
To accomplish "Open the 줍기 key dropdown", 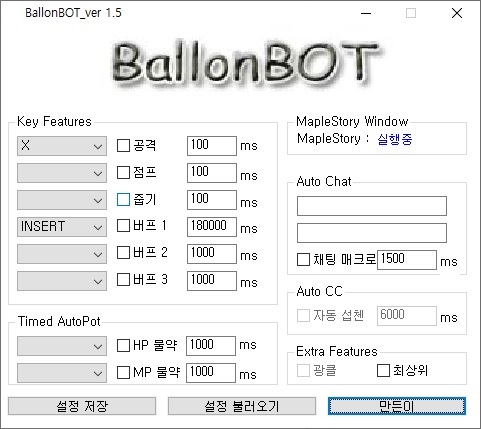I will (x=62, y=200).
